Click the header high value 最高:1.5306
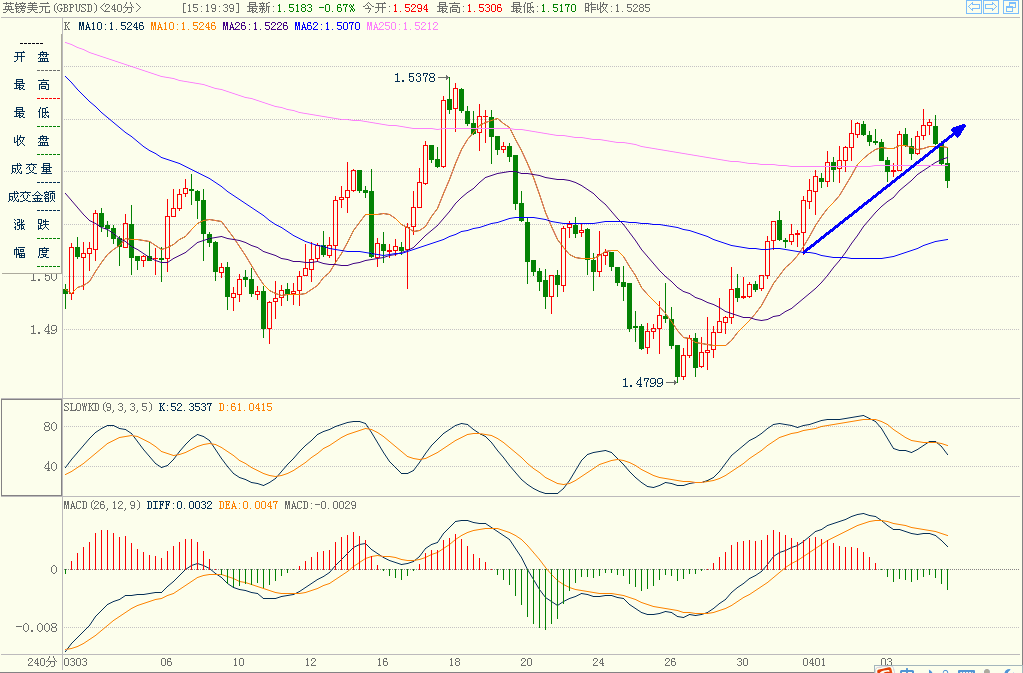Image resolution: width=1023 pixels, height=673 pixels. (x=470, y=8)
